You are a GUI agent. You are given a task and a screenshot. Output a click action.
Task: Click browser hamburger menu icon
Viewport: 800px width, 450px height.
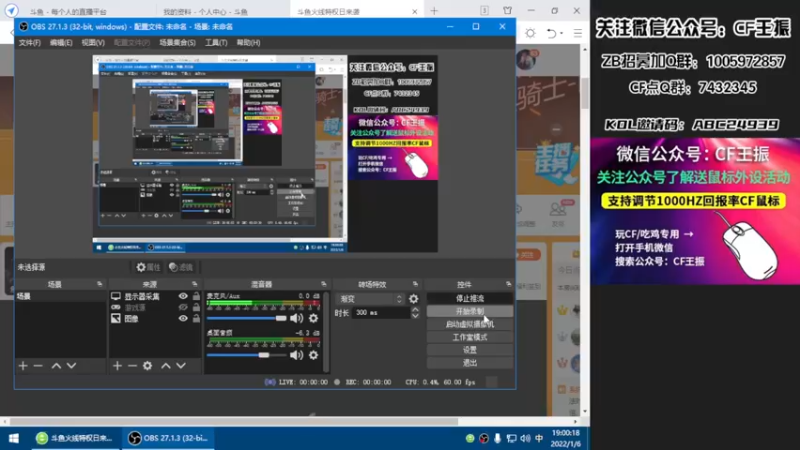pyautogui.click(x=578, y=33)
